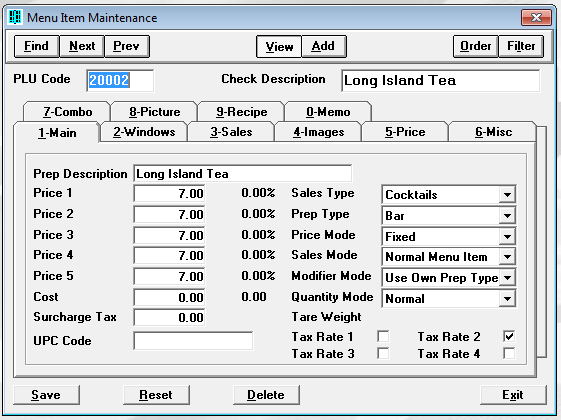Select the 8-Picture tab
Viewport: 561px width, 420px height.
click(155, 112)
